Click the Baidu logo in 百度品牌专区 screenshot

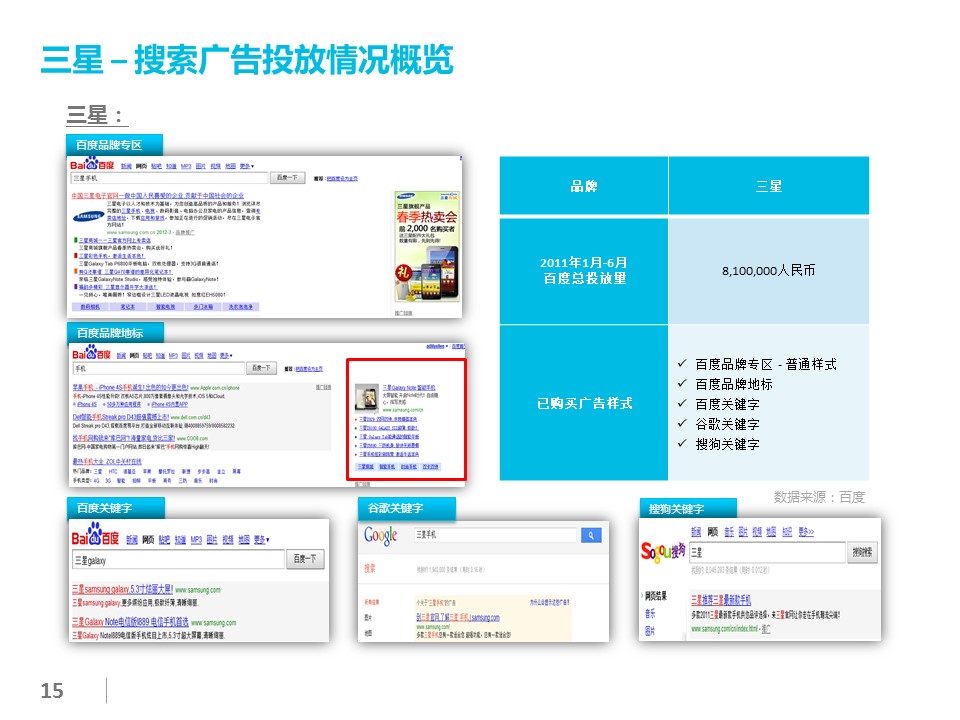click(x=88, y=164)
